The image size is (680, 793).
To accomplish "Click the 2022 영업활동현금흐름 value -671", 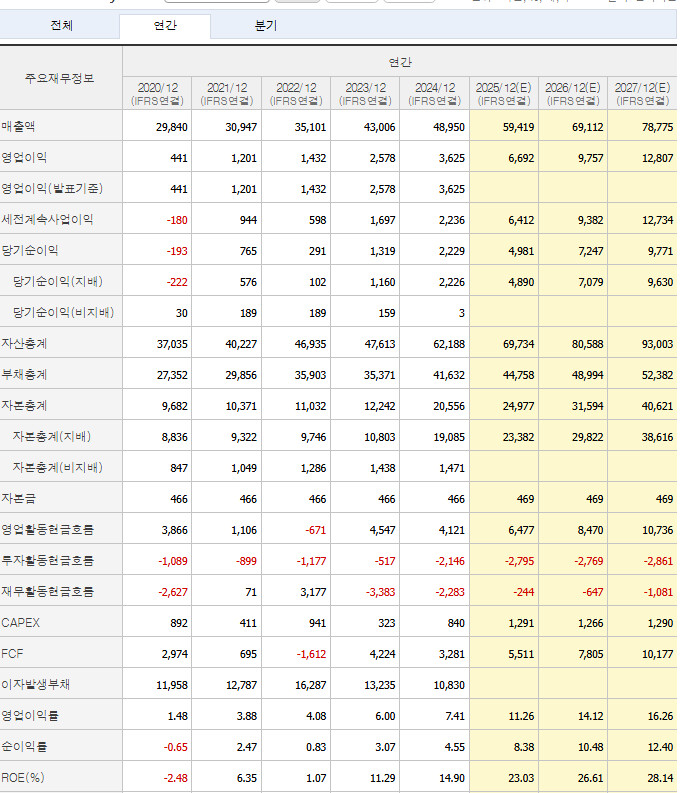I will tap(315, 530).
